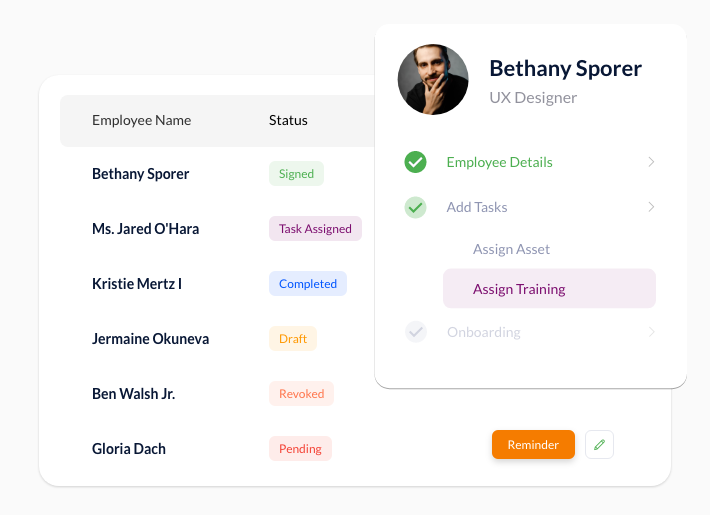This screenshot has width=710, height=515.
Task: Select the Assign Asset menu item
Action: (x=511, y=249)
